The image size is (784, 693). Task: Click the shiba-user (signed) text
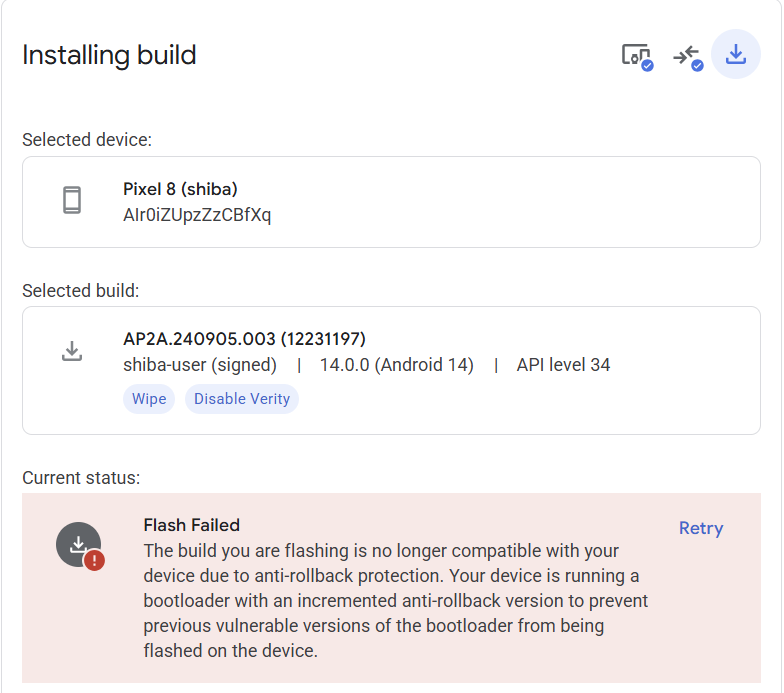pos(200,365)
